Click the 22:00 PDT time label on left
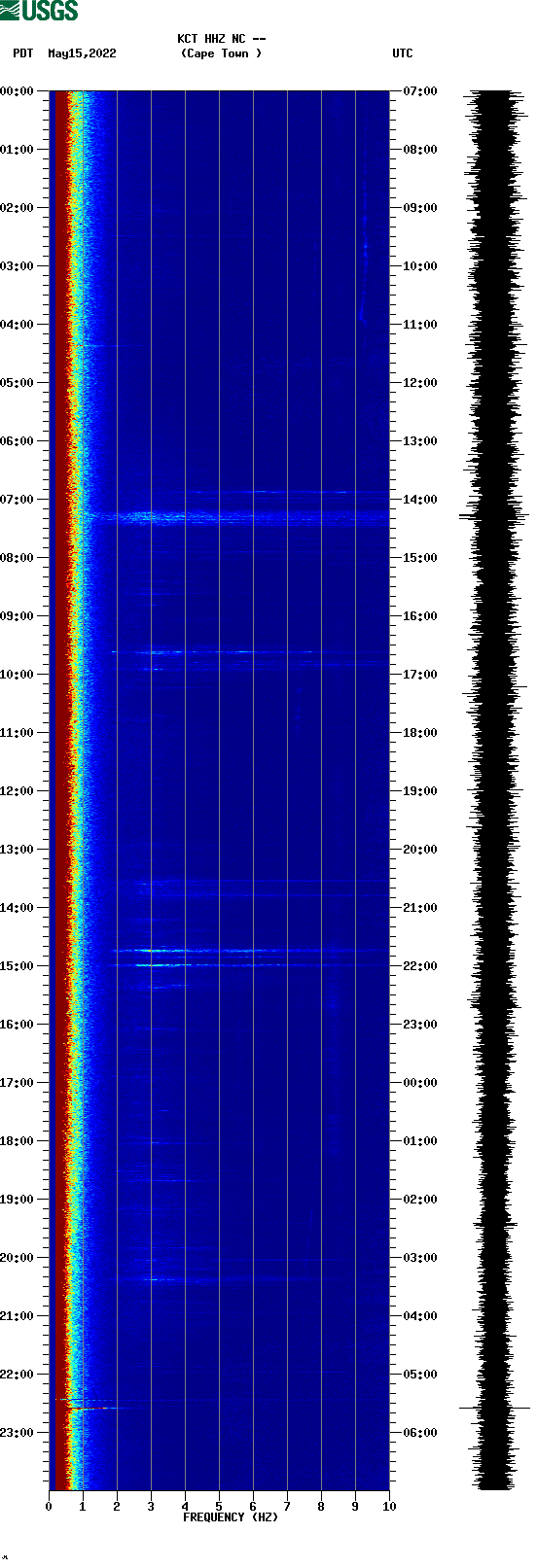The height and width of the screenshot is (1568, 537). [18, 1375]
